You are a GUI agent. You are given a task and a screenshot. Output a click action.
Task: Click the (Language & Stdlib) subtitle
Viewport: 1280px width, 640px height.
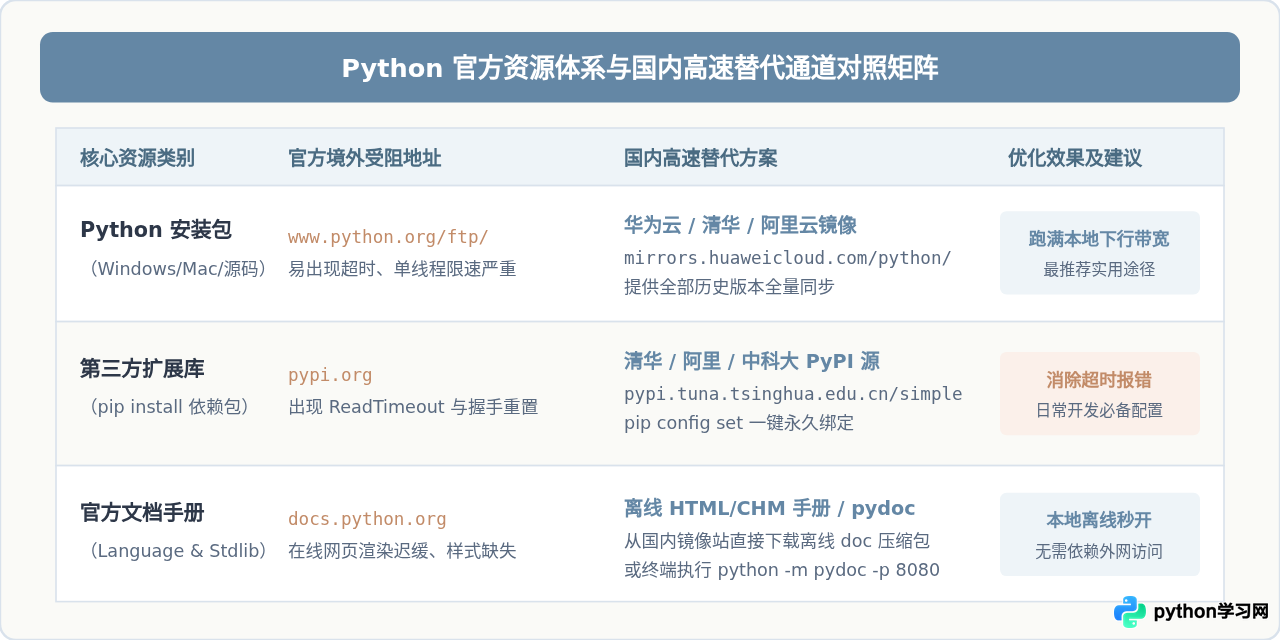(x=179, y=551)
